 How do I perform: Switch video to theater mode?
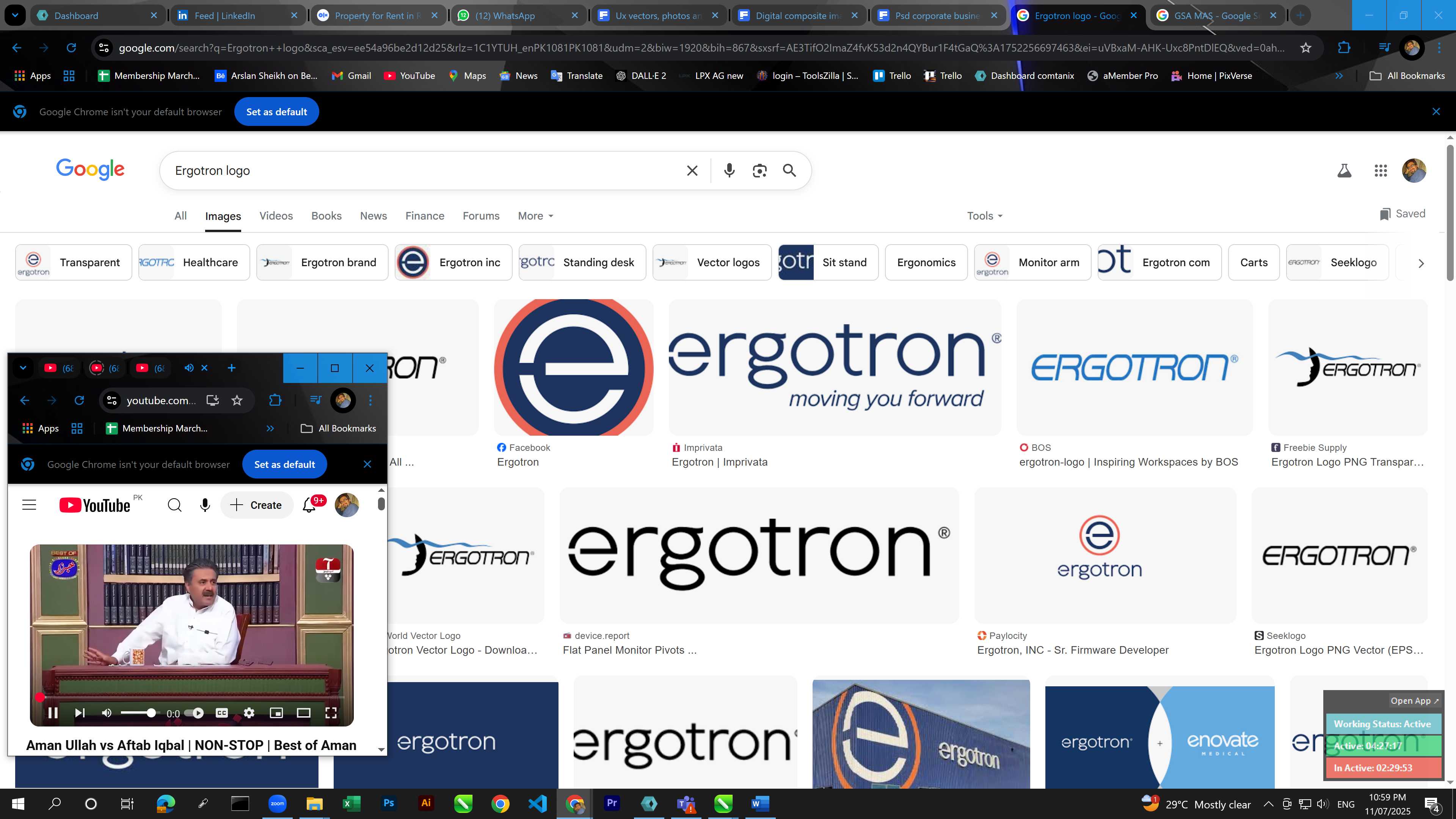[303, 713]
